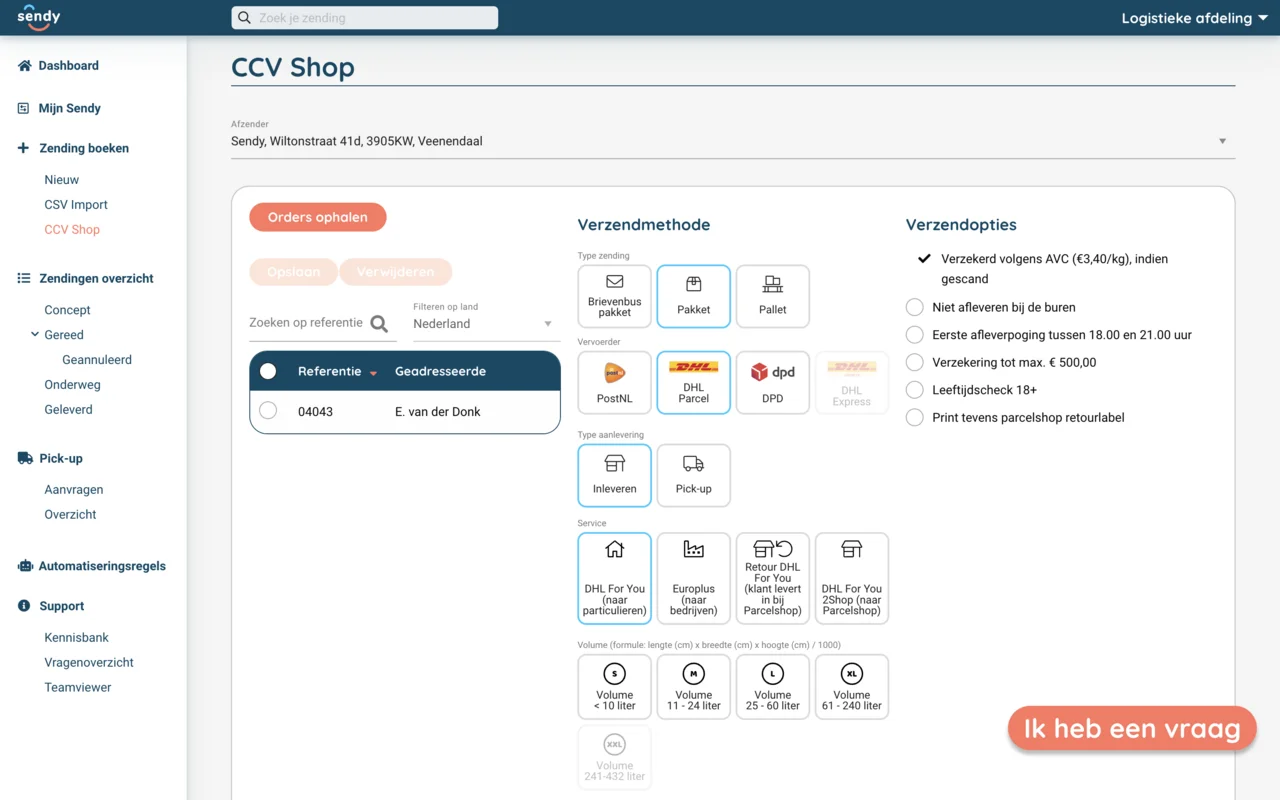The width and height of the screenshot is (1280, 800).
Task: Open the Filteren op land dropdown
Action: tap(486, 324)
